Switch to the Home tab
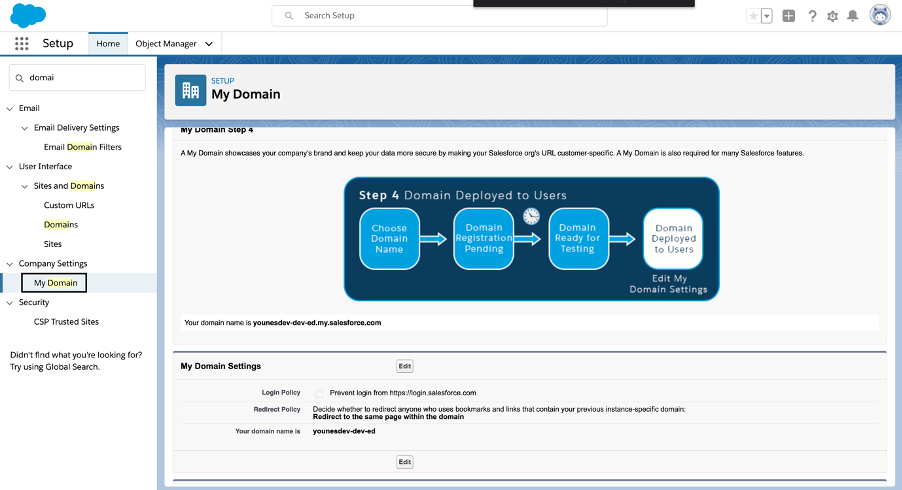 108,44
